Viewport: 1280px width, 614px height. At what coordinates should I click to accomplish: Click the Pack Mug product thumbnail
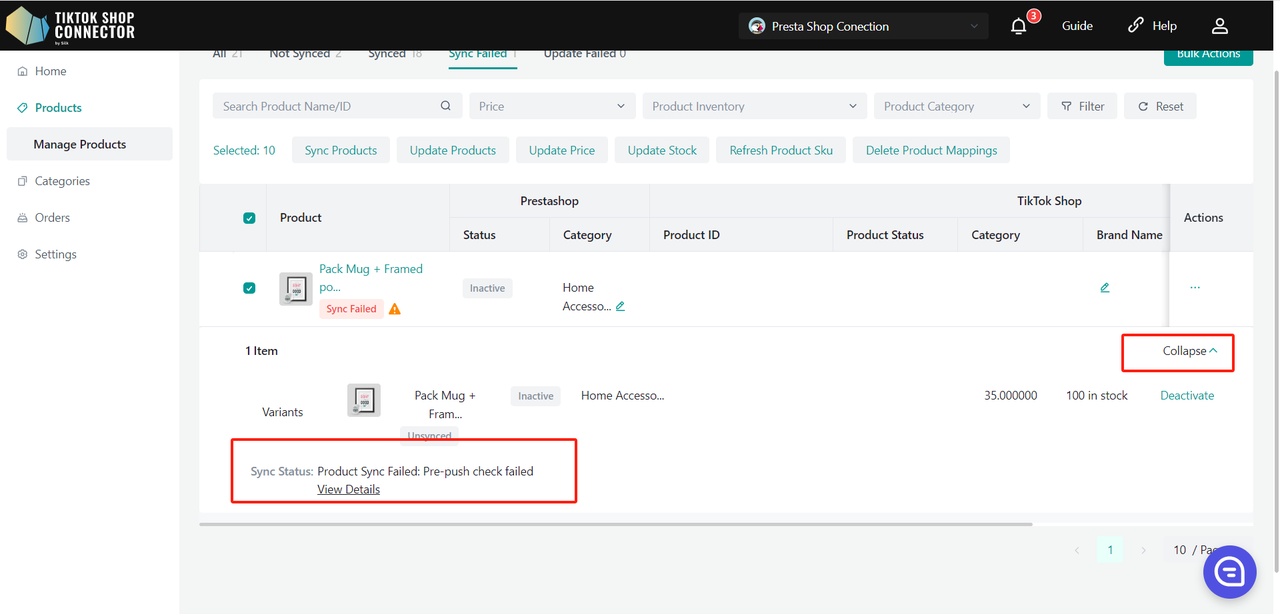coord(296,289)
